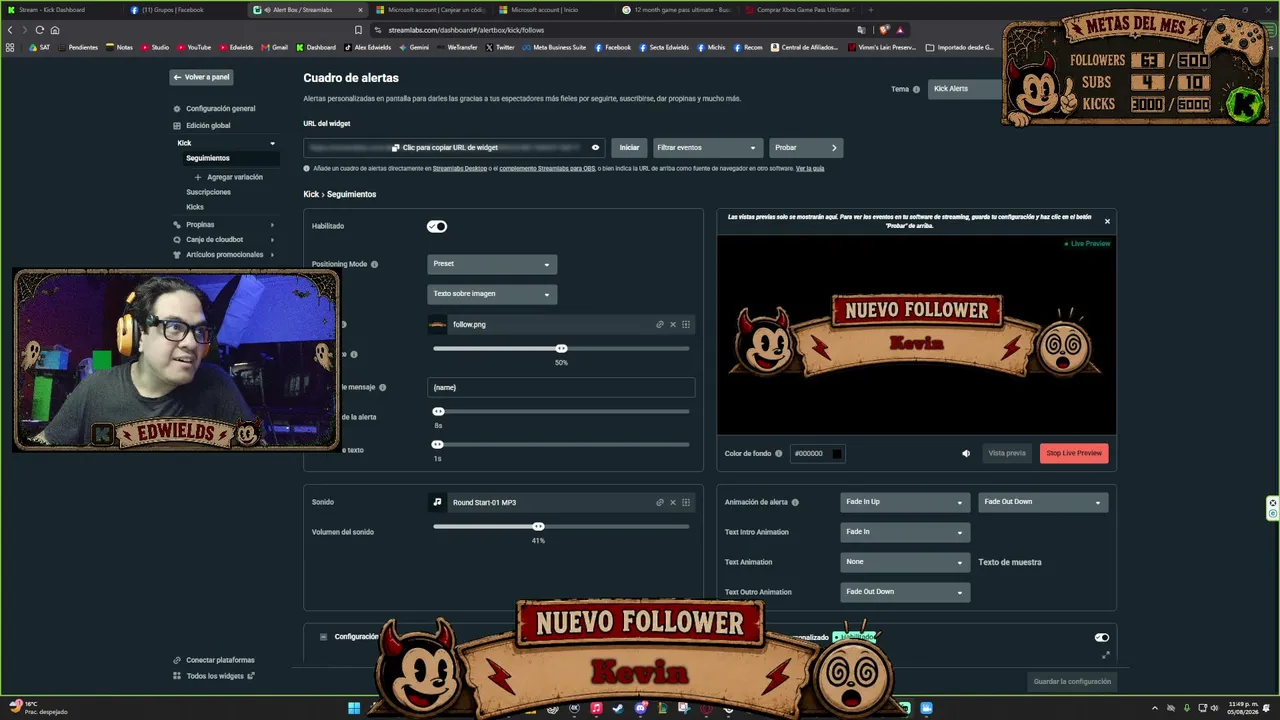Open the Fade Out Down alert exit dropdown
The width and height of the screenshot is (1280, 720).
tap(1042, 502)
